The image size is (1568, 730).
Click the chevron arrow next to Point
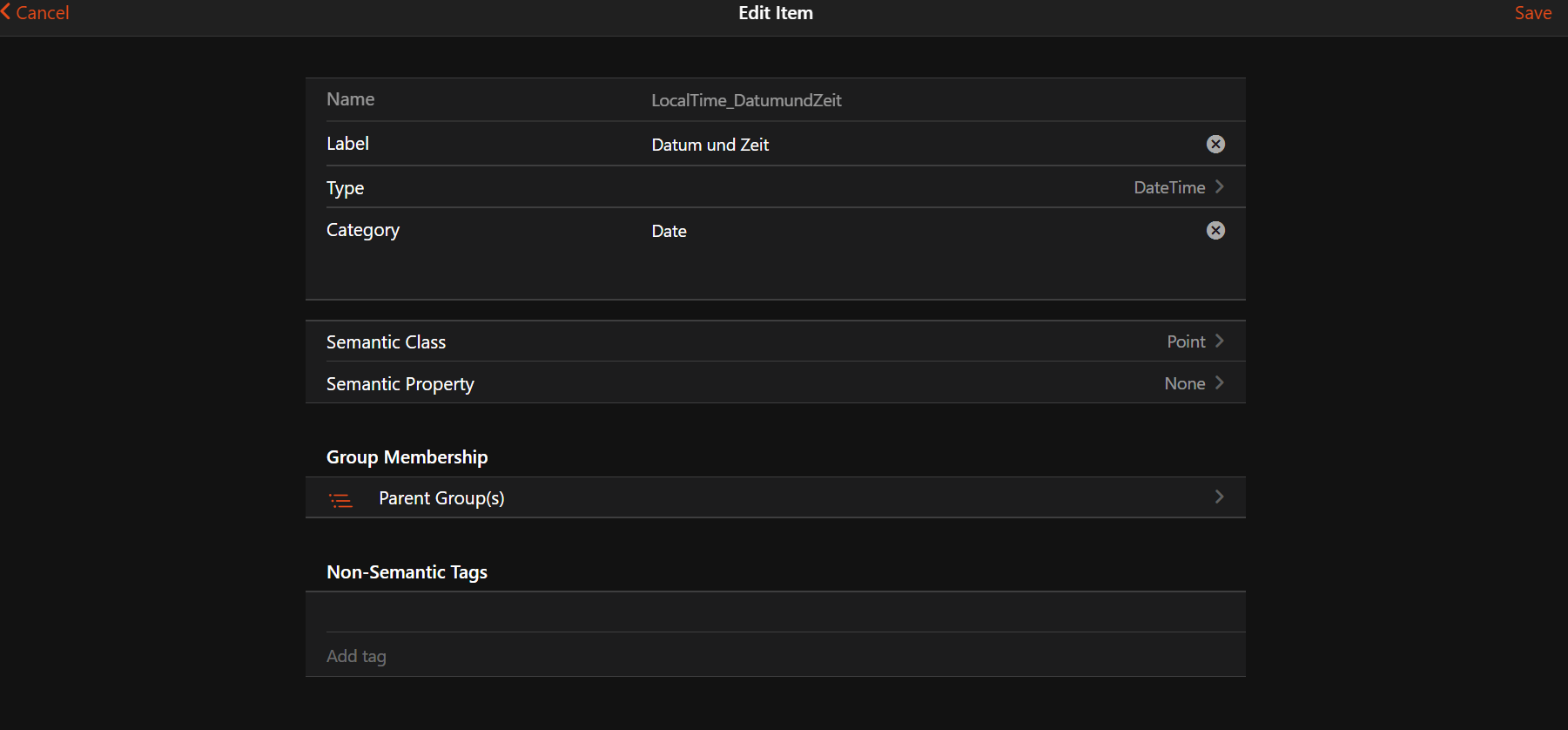click(1220, 341)
